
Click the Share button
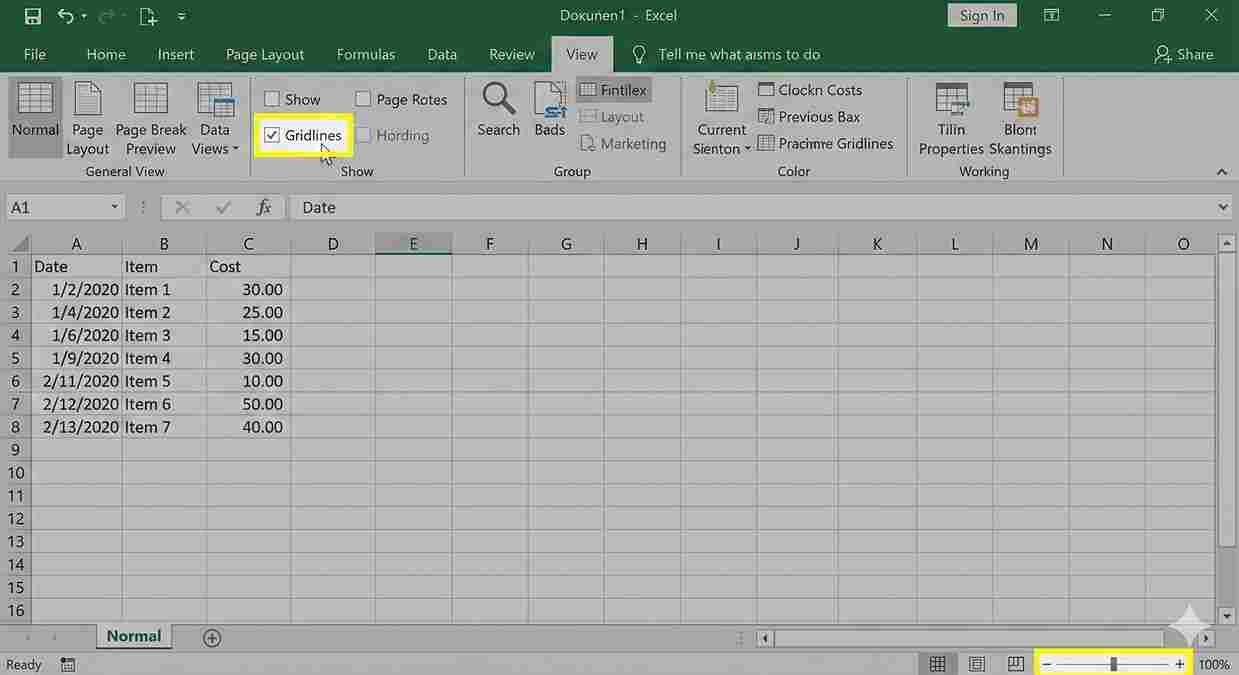coord(1183,54)
